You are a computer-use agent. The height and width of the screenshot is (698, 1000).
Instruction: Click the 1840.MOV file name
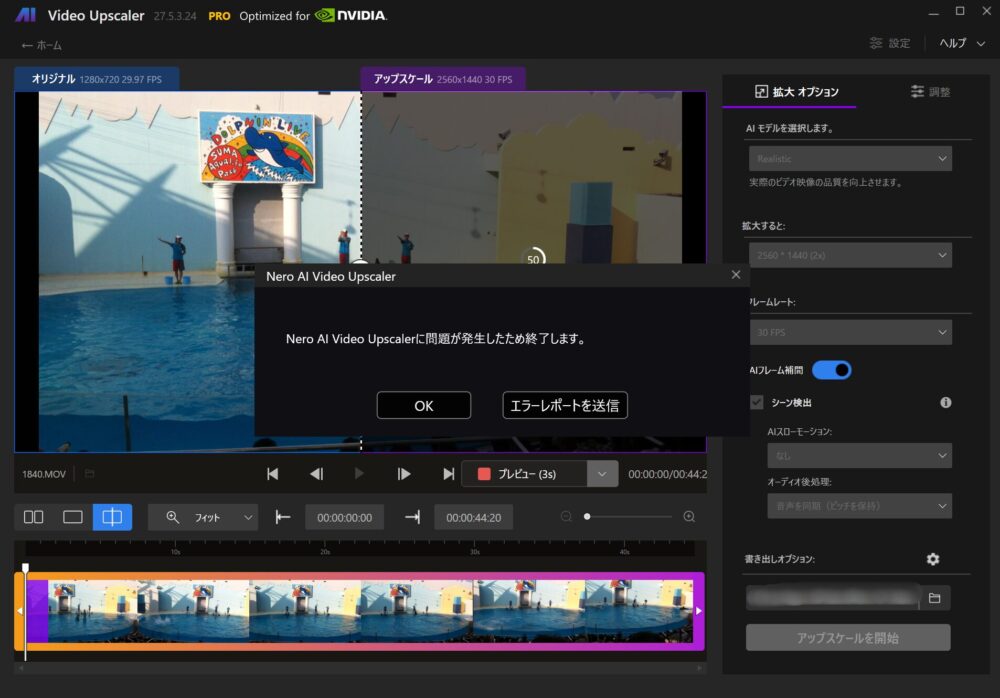click(x=44, y=474)
